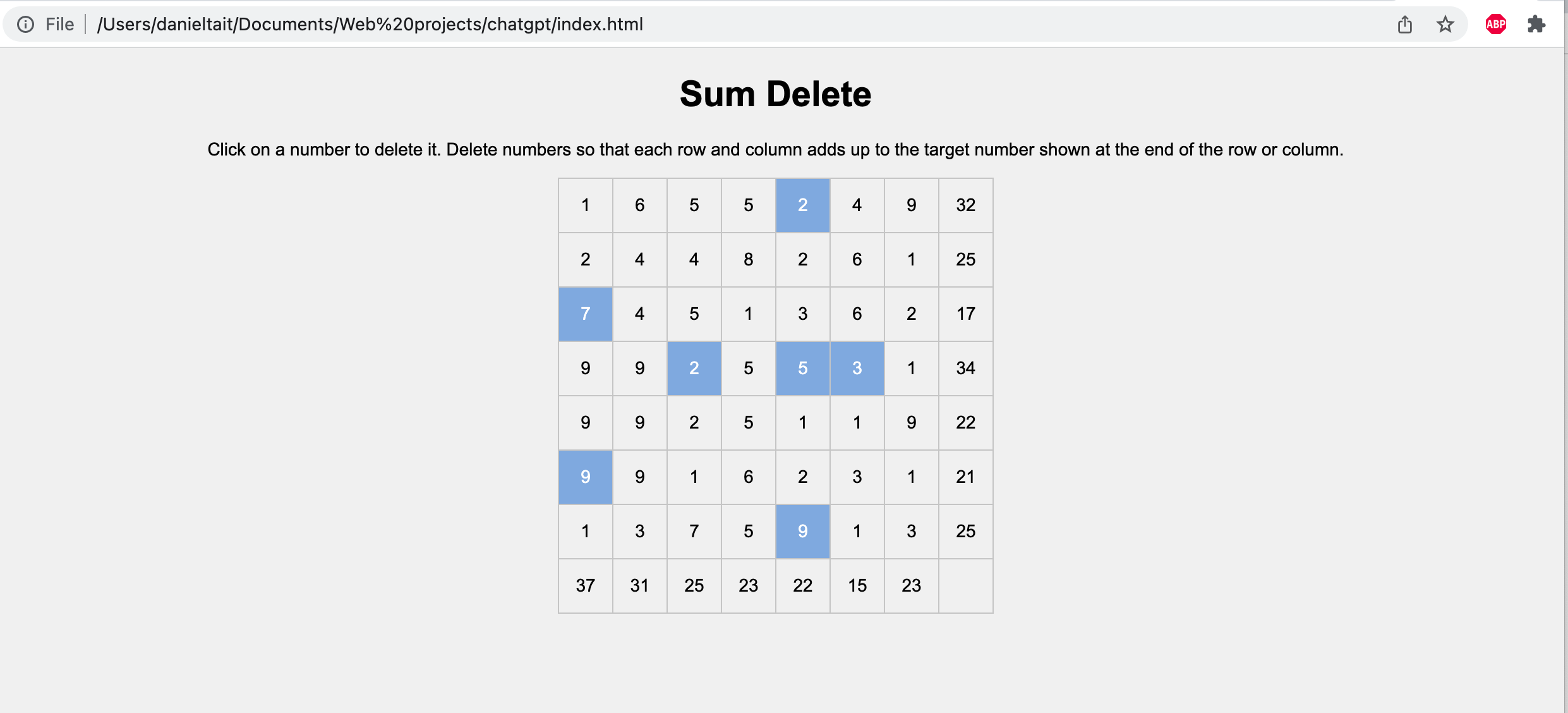Click the column target number 15
1568x713 pixels.
point(857,586)
